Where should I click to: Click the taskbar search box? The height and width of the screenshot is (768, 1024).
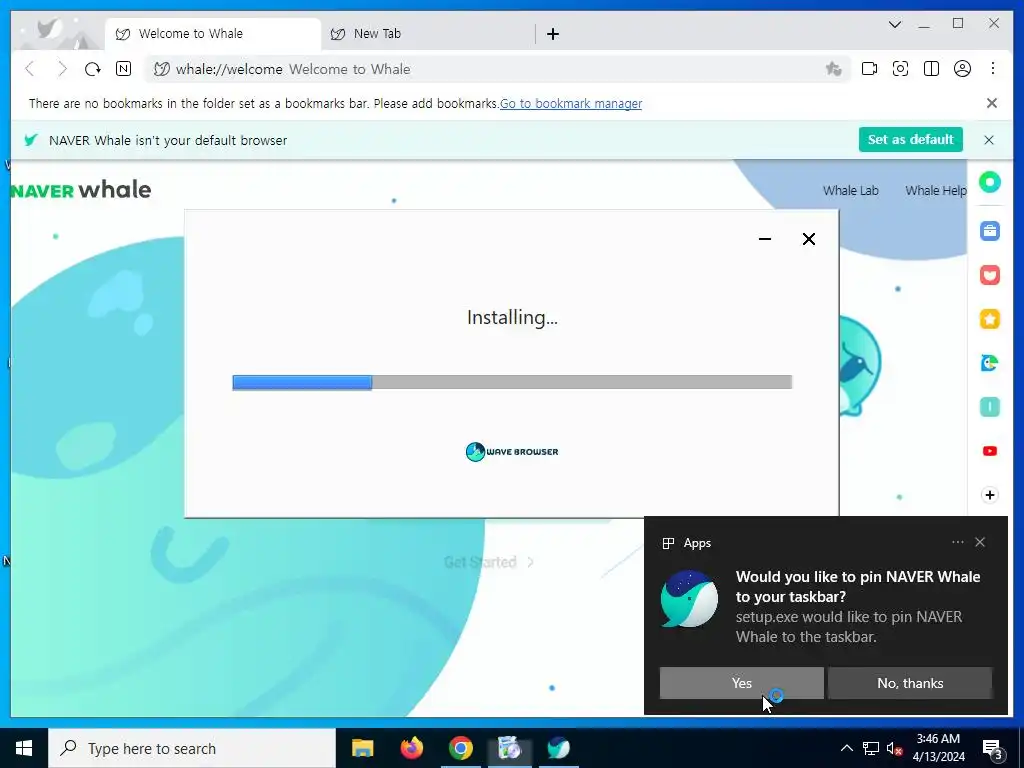pos(192,748)
